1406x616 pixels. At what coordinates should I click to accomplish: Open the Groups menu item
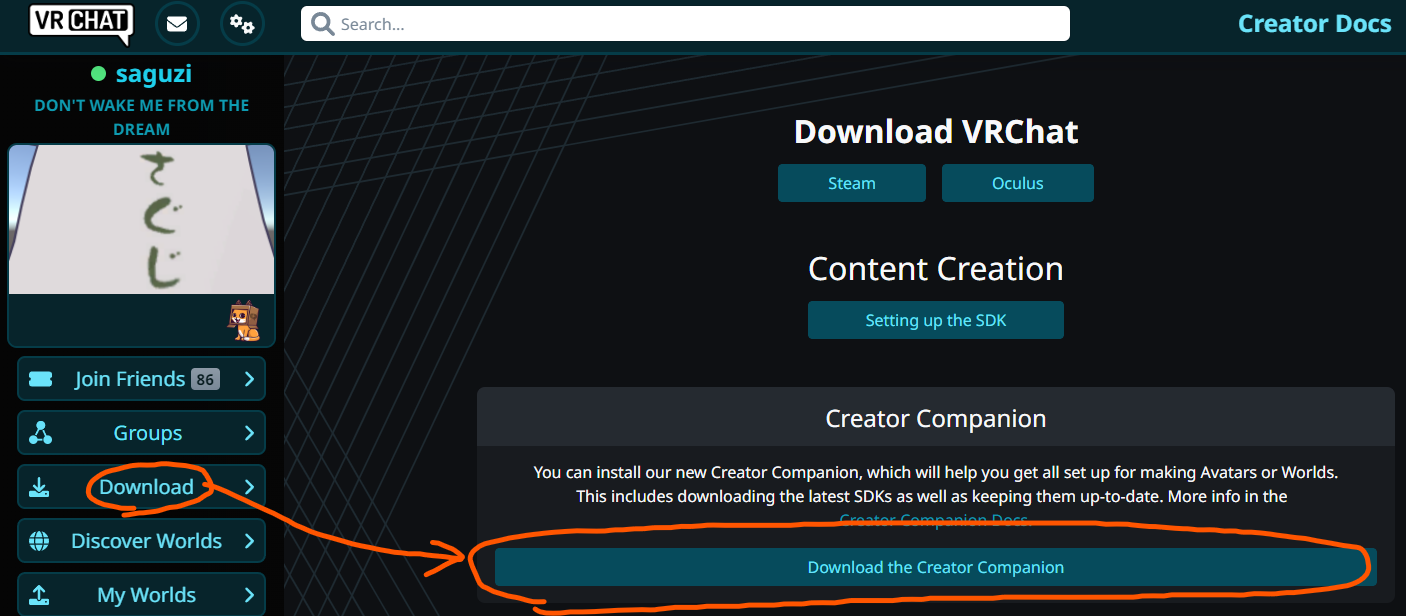tap(141, 433)
